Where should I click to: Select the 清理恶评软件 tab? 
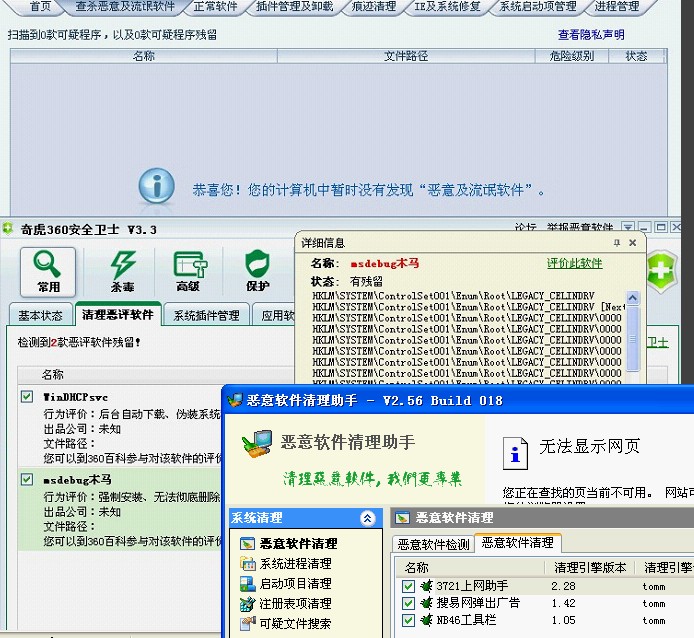pyautogui.click(x=118, y=314)
